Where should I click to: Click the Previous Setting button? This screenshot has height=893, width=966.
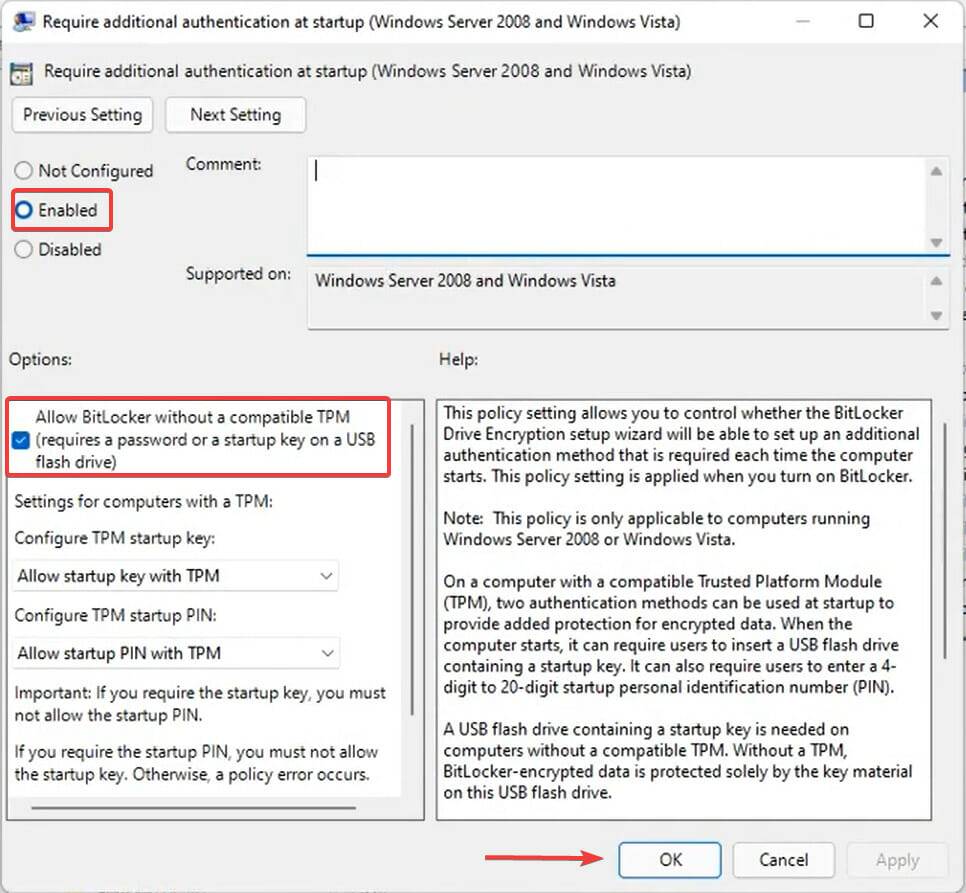pyautogui.click(x=81, y=114)
